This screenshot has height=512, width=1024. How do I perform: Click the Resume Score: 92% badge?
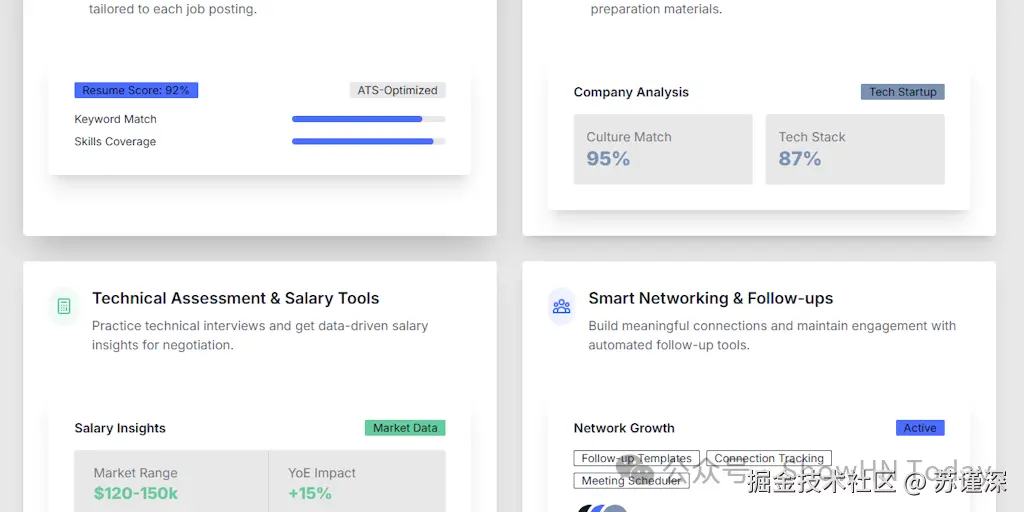pos(136,90)
